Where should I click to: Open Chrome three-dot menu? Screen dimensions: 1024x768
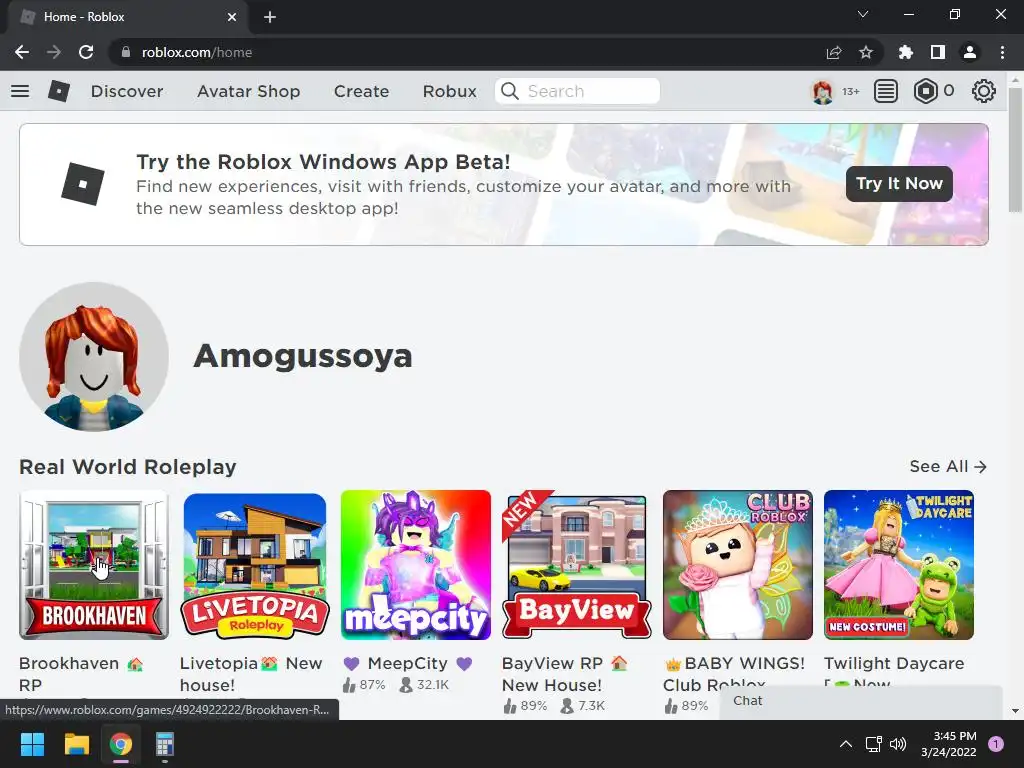point(1002,52)
